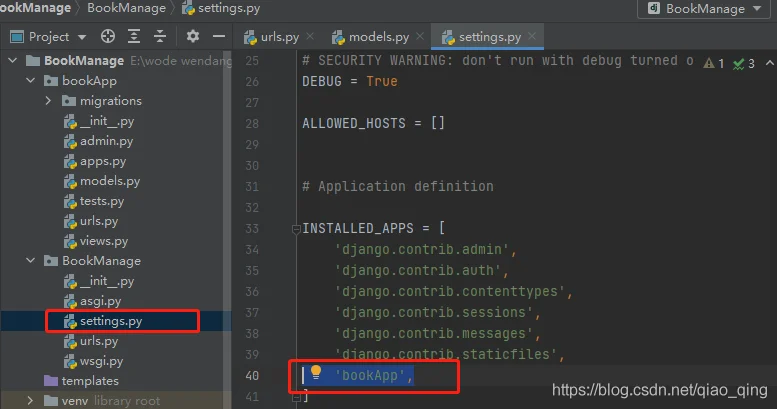Click the Expand All icon in Project toolbar
The image size is (777, 409).
click(134, 36)
